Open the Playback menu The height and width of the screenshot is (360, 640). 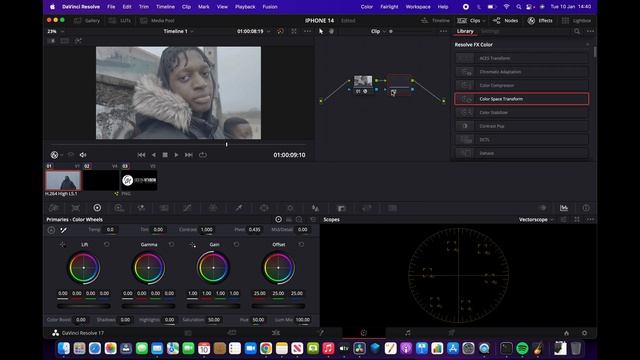pos(245,7)
